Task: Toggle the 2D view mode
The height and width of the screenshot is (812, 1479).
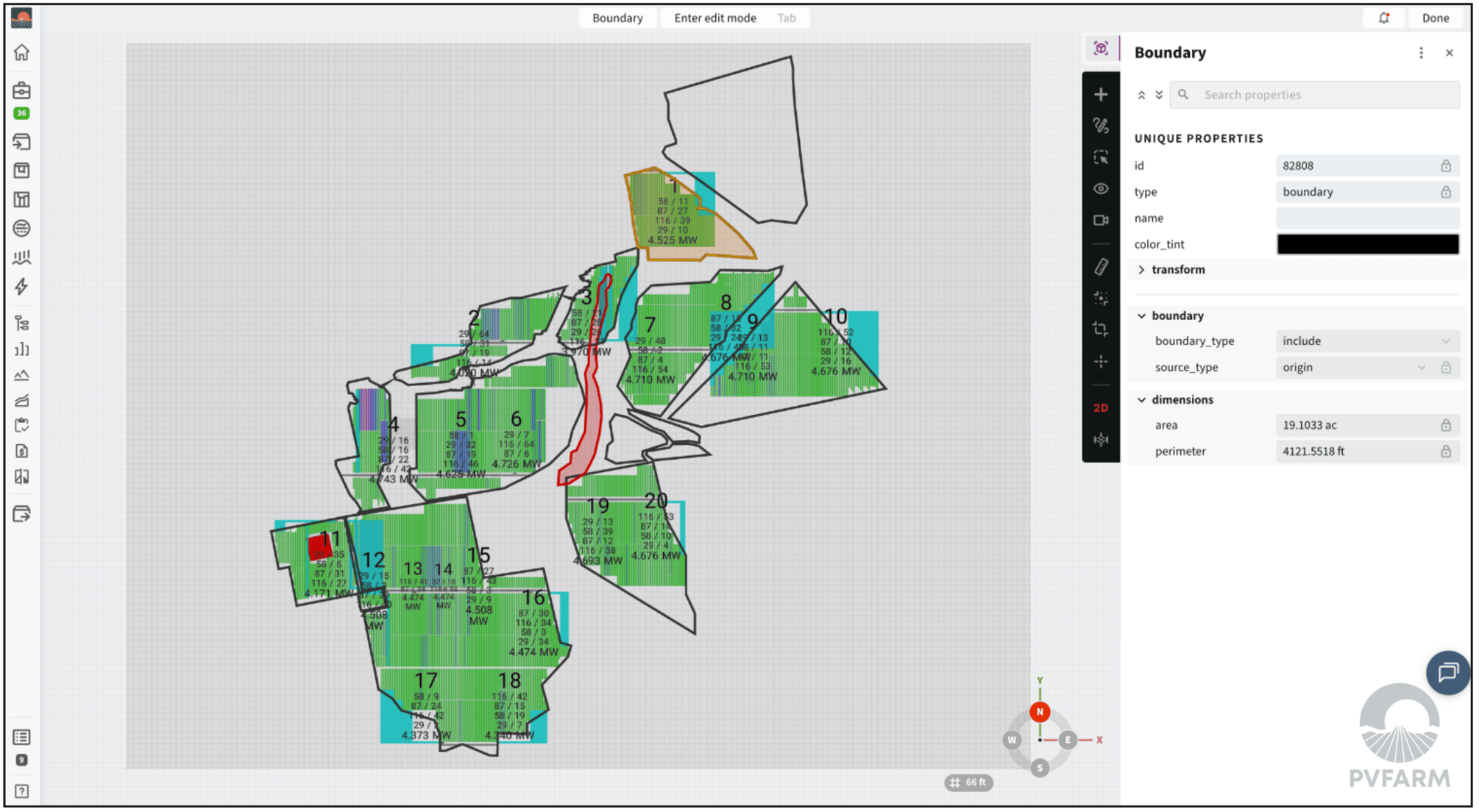Action: [x=1101, y=407]
